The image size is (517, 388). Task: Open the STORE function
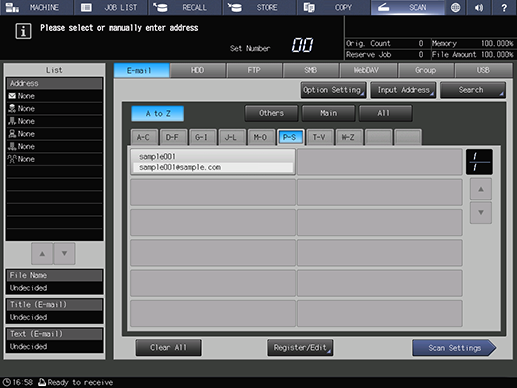(259, 7)
